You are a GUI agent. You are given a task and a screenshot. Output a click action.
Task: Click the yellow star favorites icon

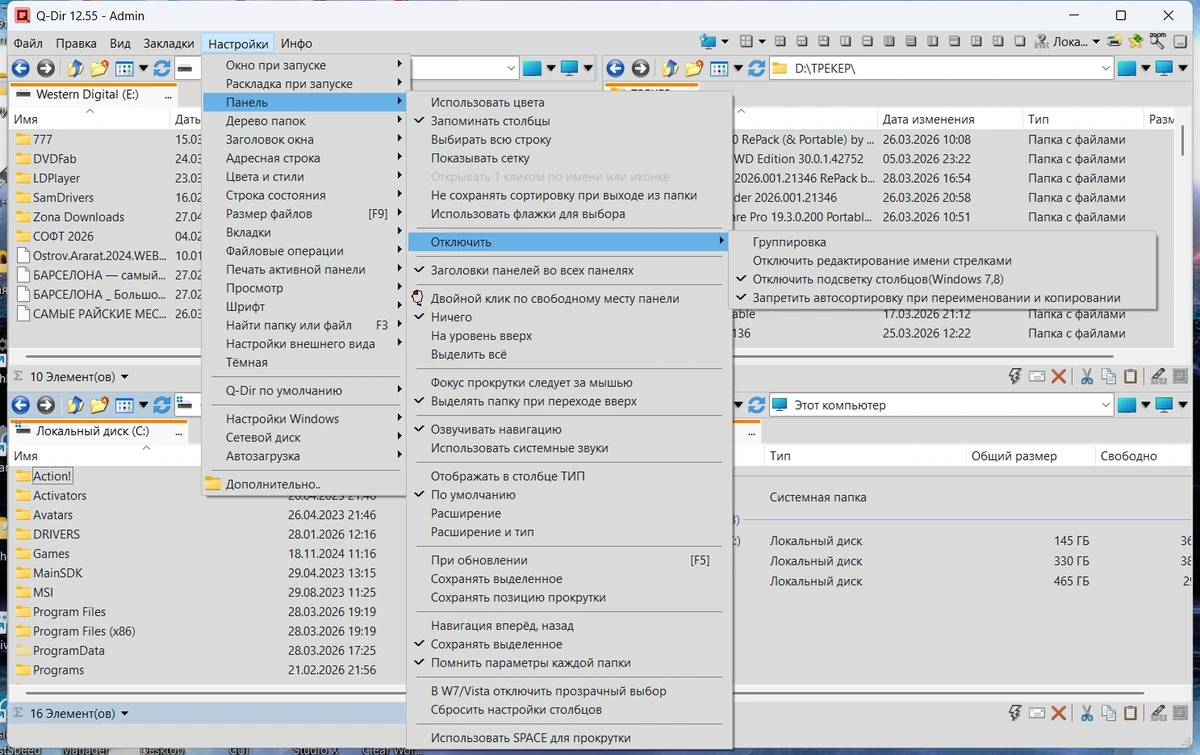click(1135, 42)
